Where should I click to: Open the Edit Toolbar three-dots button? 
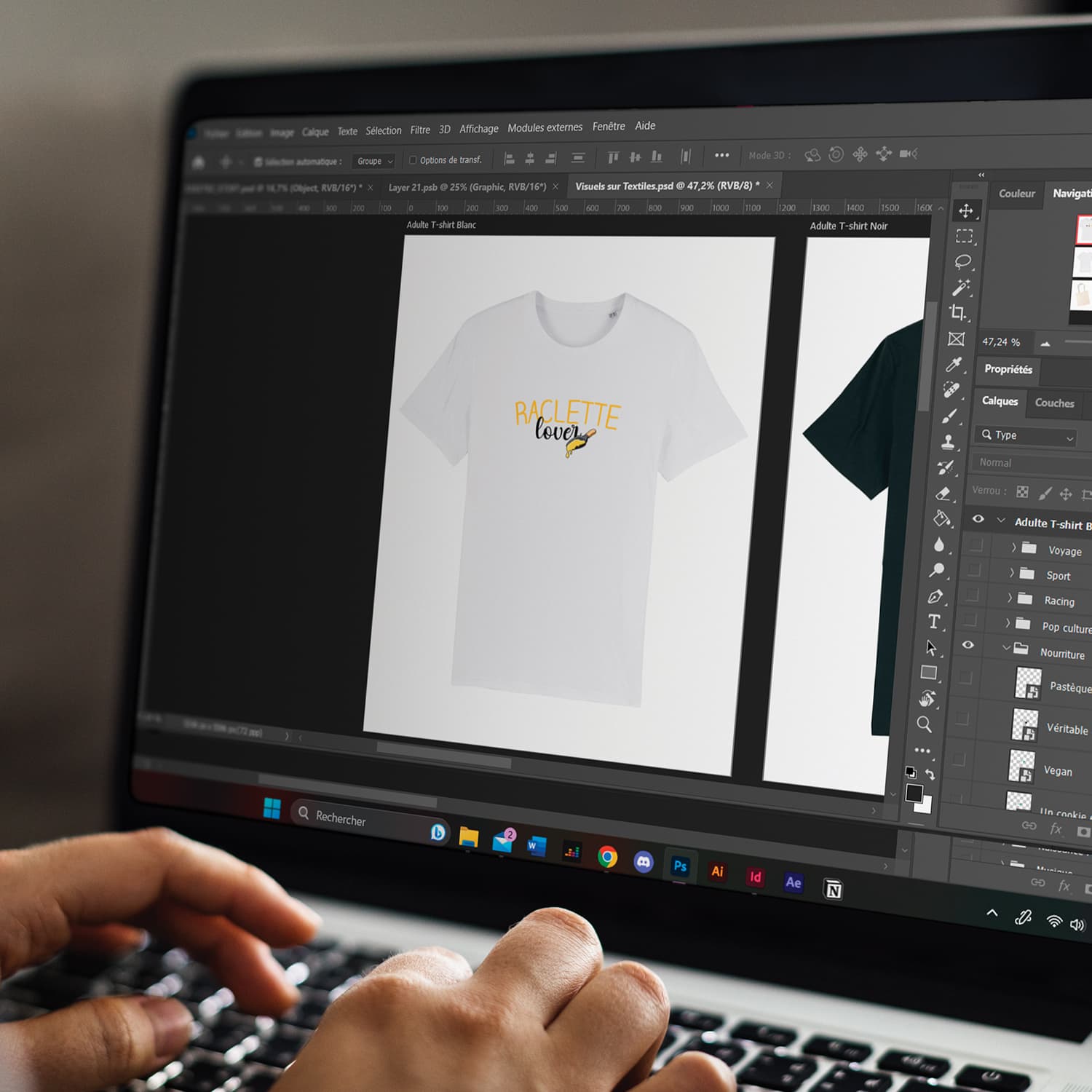coord(922,750)
